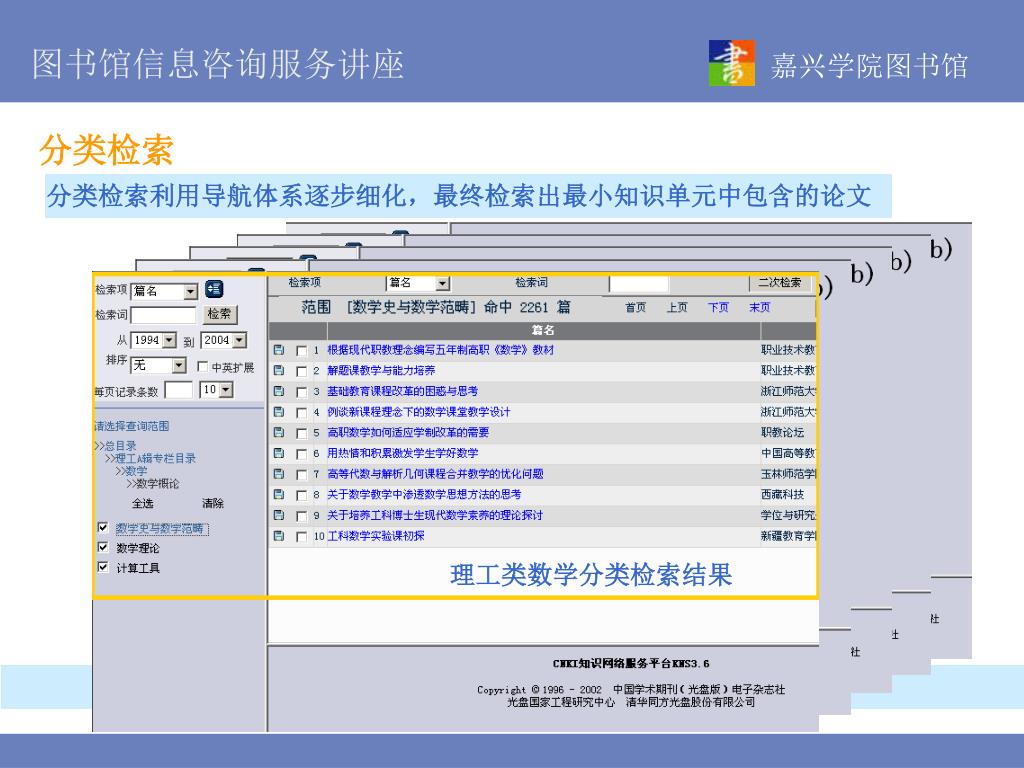1024x768 pixels.
Task: Open document icon for row 3 基础教育课程改革
Action: coord(279,391)
